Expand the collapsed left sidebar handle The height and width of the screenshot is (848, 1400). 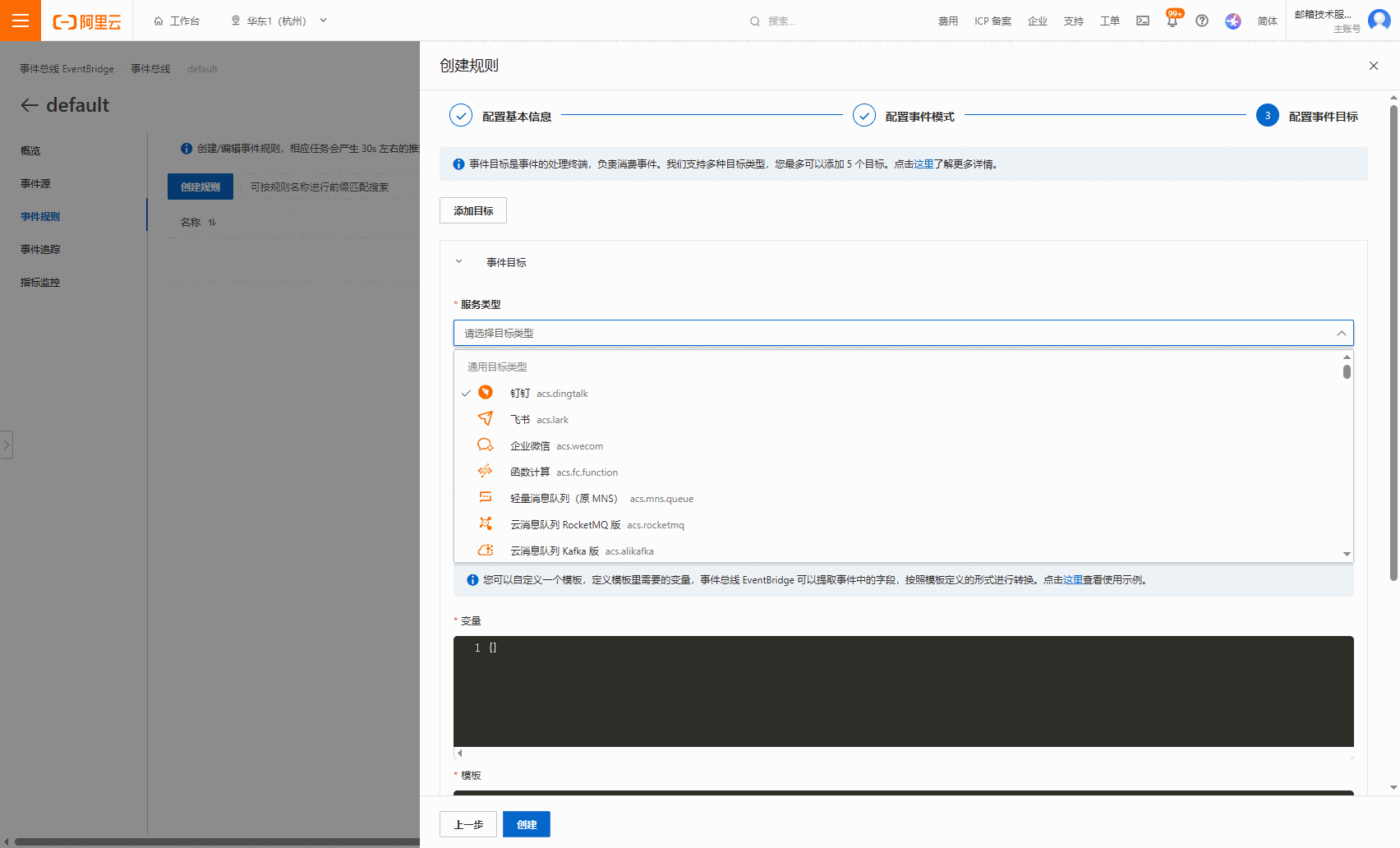click(x=7, y=445)
